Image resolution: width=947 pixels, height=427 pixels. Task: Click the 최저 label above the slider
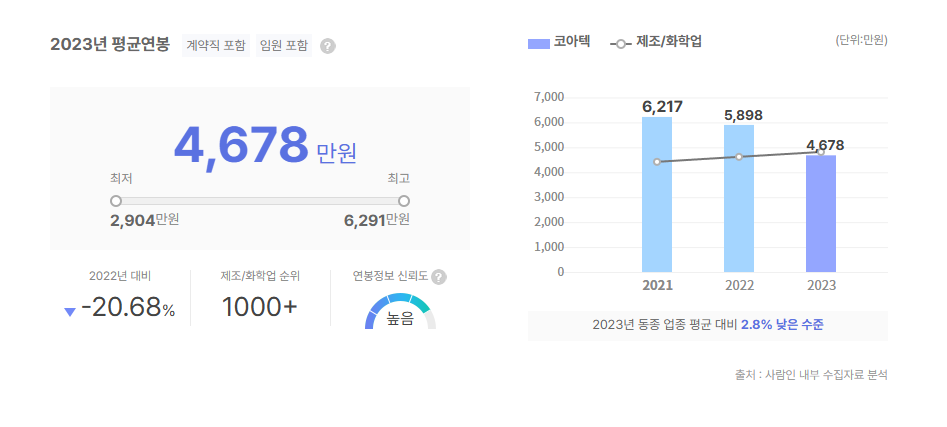click(121, 179)
